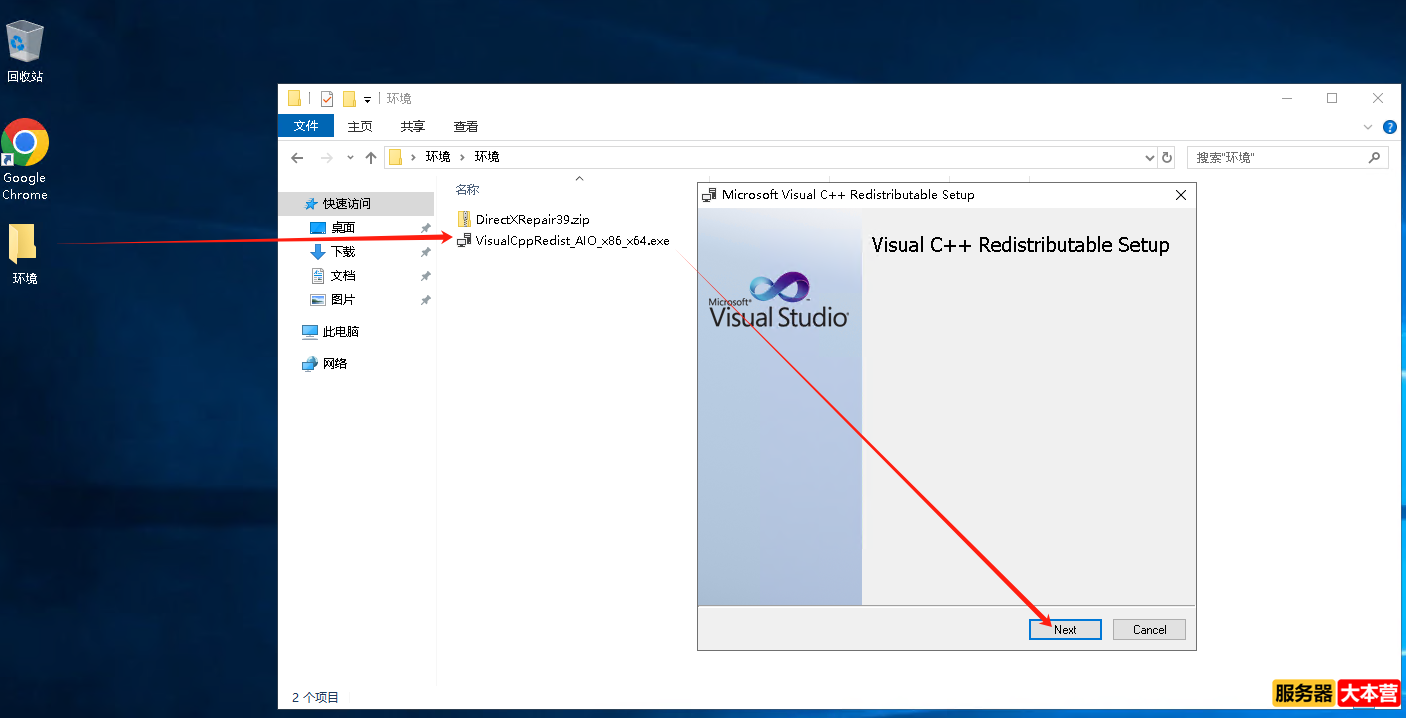Open the Recycle Bin desktop icon
The width and height of the screenshot is (1406, 718).
pyautogui.click(x=25, y=50)
